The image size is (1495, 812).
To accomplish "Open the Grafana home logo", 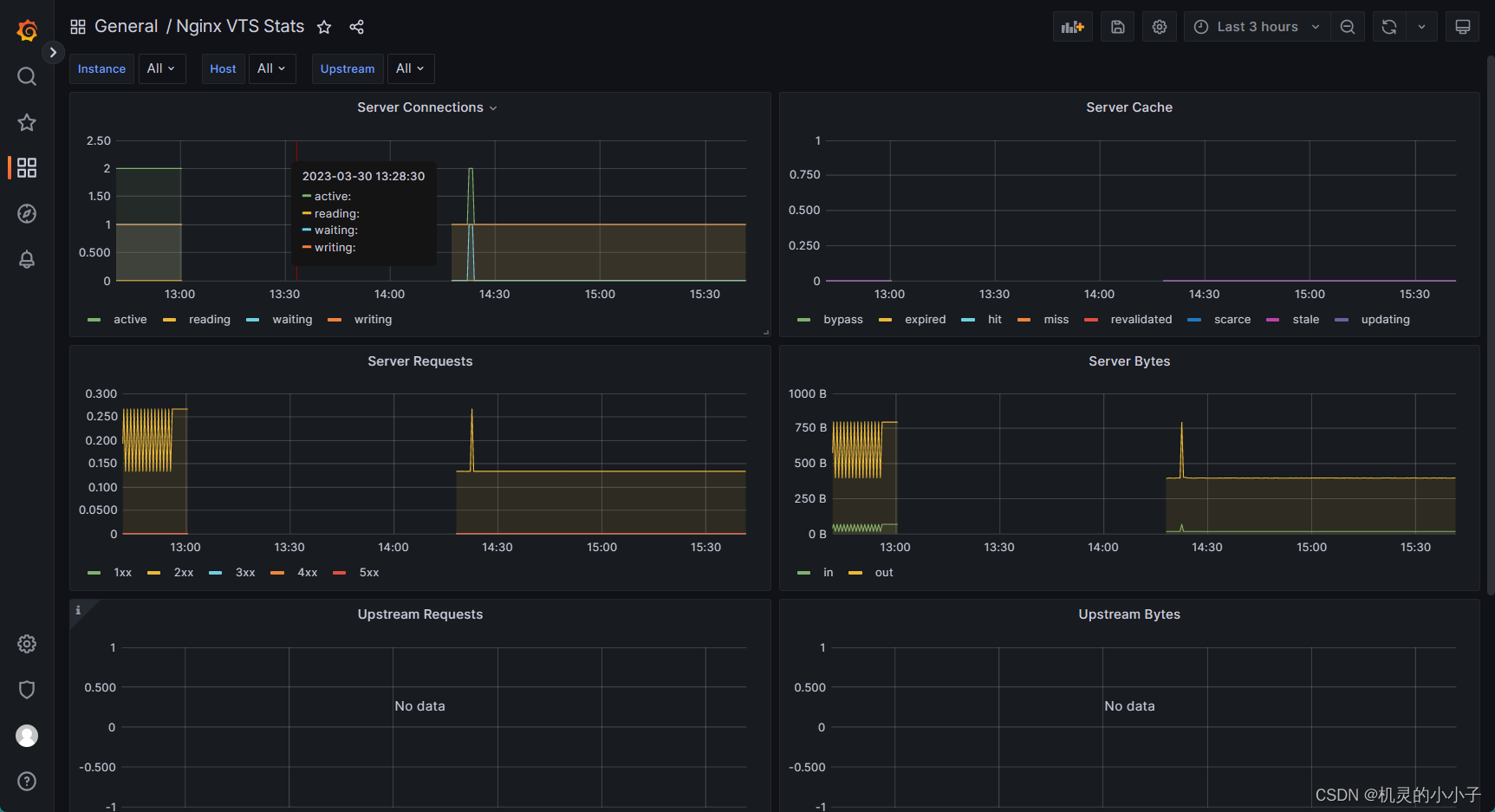I will 27,30.
